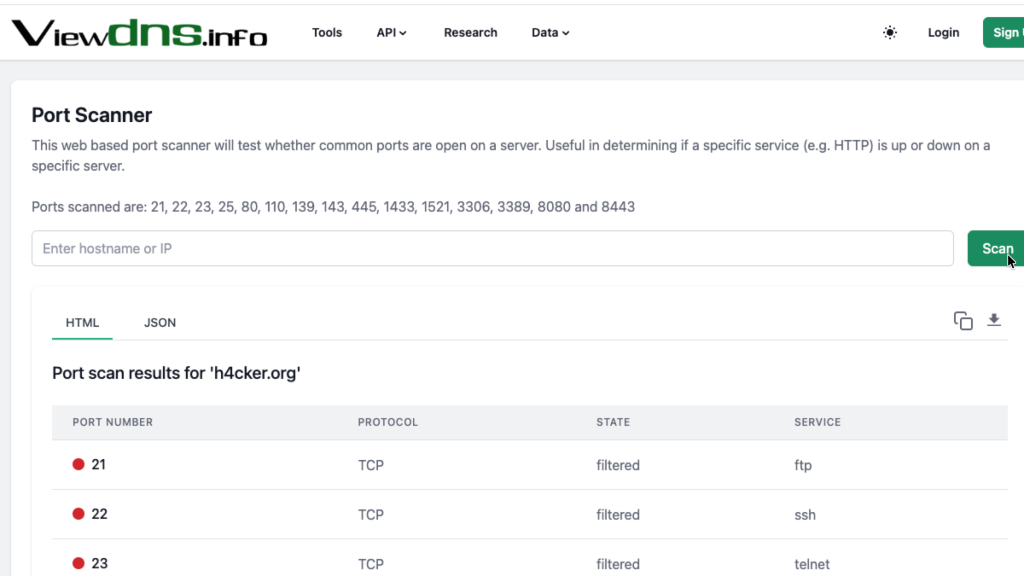Image resolution: width=1024 pixels, height=576 pixels.
Task: Copy results with the copy icon
Action: (963, 321)
